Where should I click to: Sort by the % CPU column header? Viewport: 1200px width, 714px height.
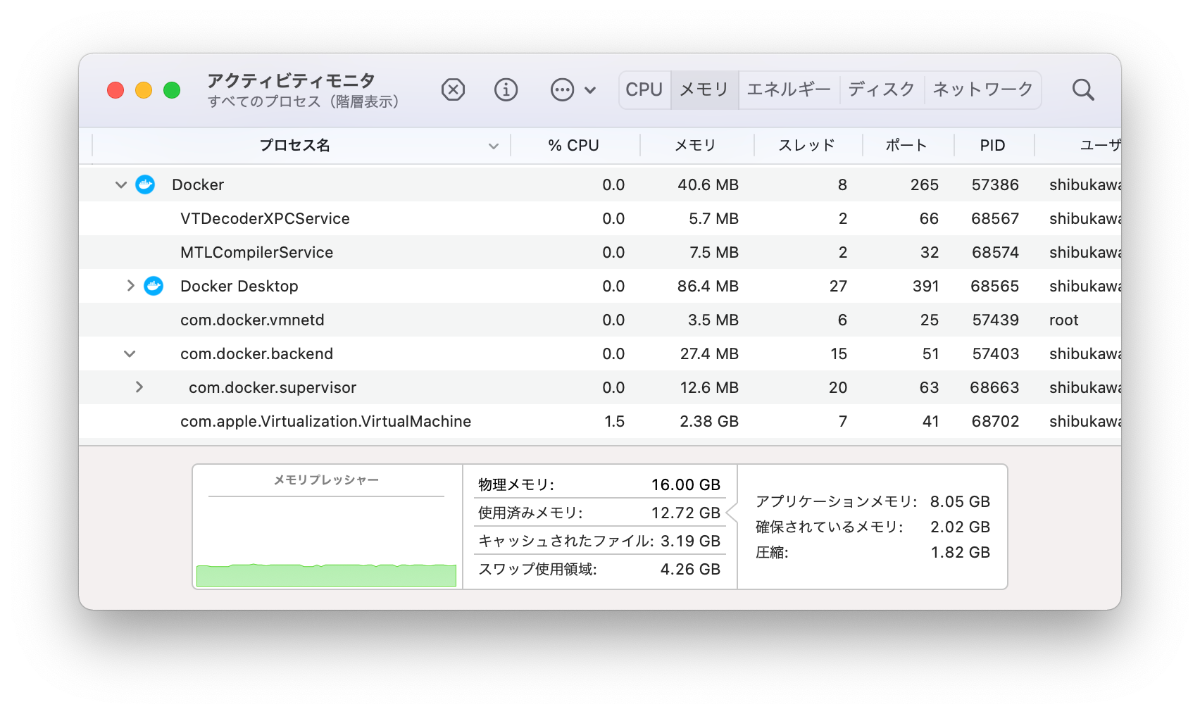coord(574,146)
